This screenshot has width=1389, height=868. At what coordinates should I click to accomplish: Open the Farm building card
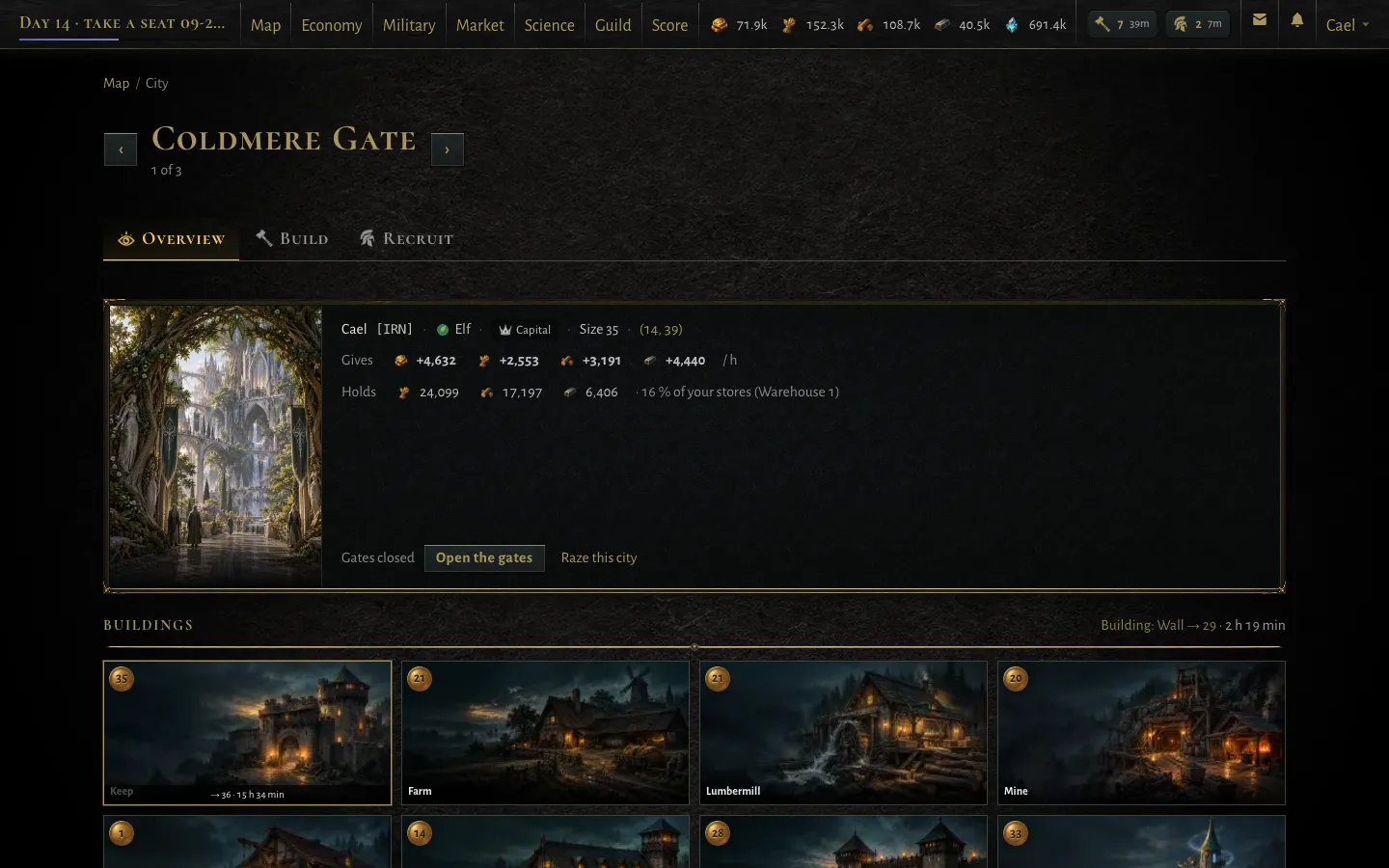click(546, 733)
